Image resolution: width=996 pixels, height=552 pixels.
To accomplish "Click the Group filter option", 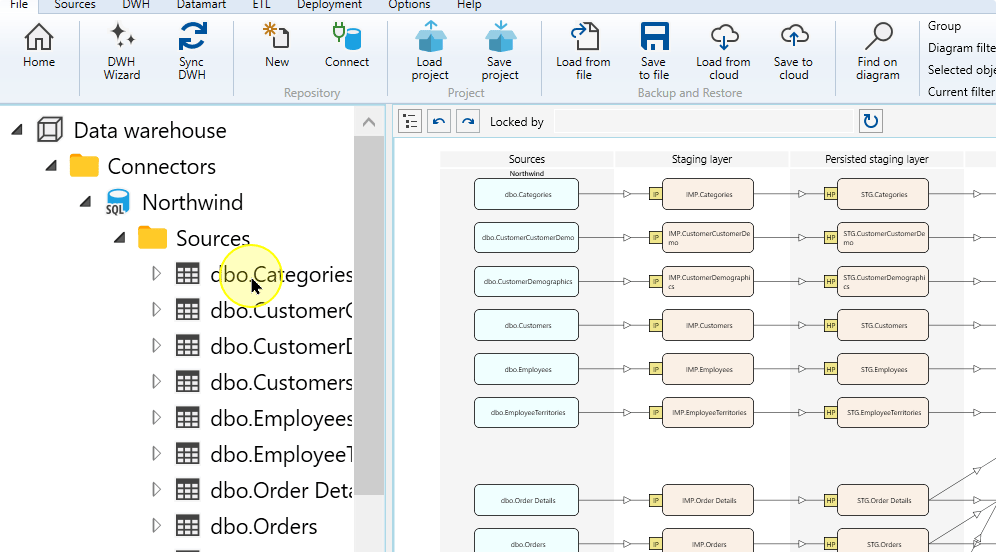I will tap(944, 26).
